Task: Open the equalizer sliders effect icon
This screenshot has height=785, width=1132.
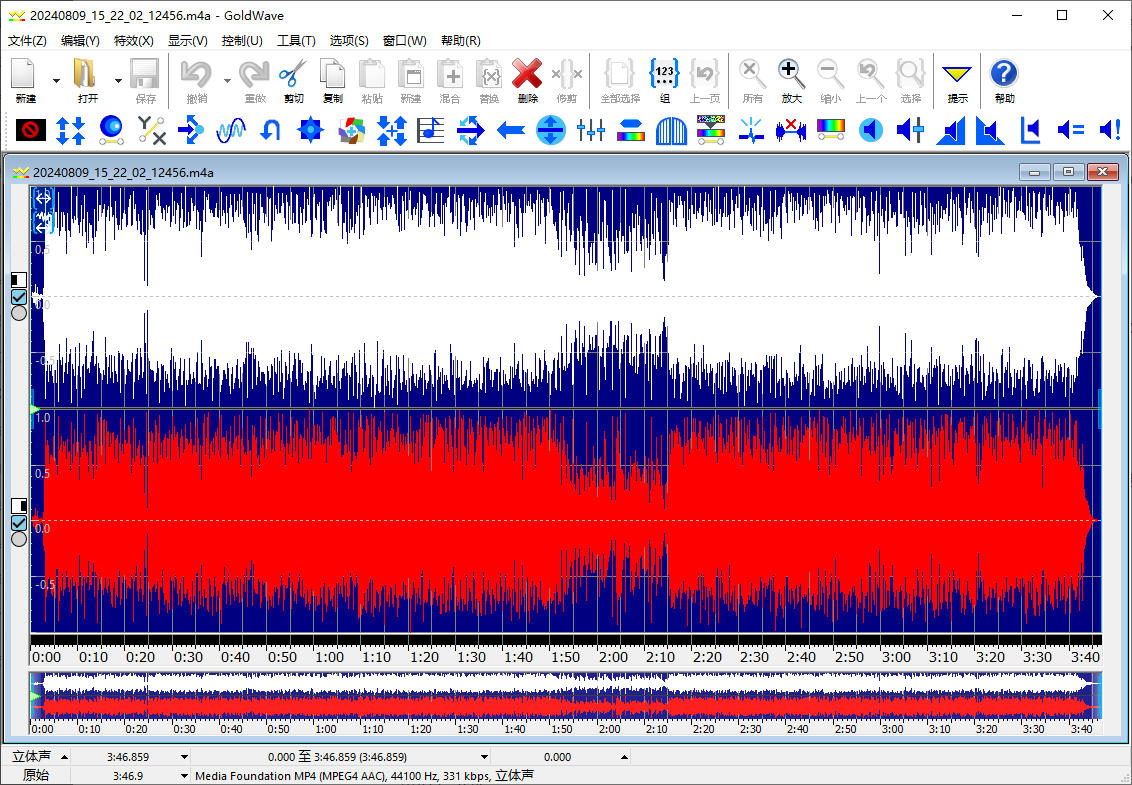Action: coord(591,129)
